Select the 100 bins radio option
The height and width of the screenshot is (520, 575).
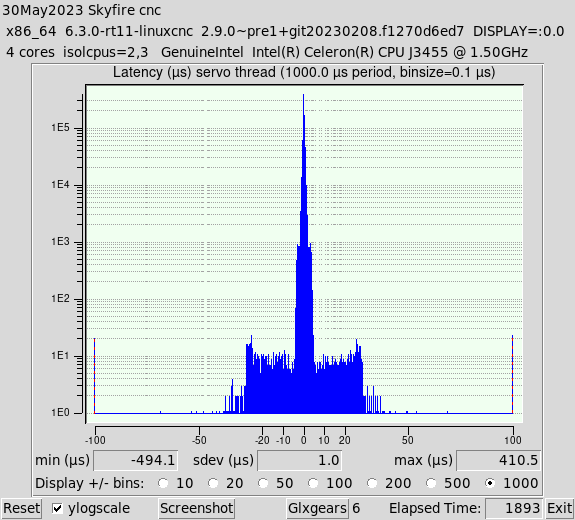(x=313, y=483)
